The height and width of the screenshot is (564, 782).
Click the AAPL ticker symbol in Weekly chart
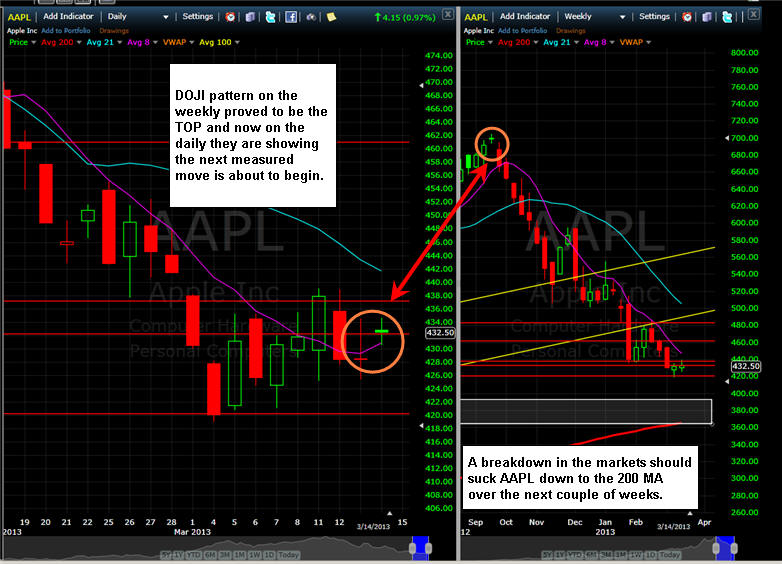tap(476, 17)
